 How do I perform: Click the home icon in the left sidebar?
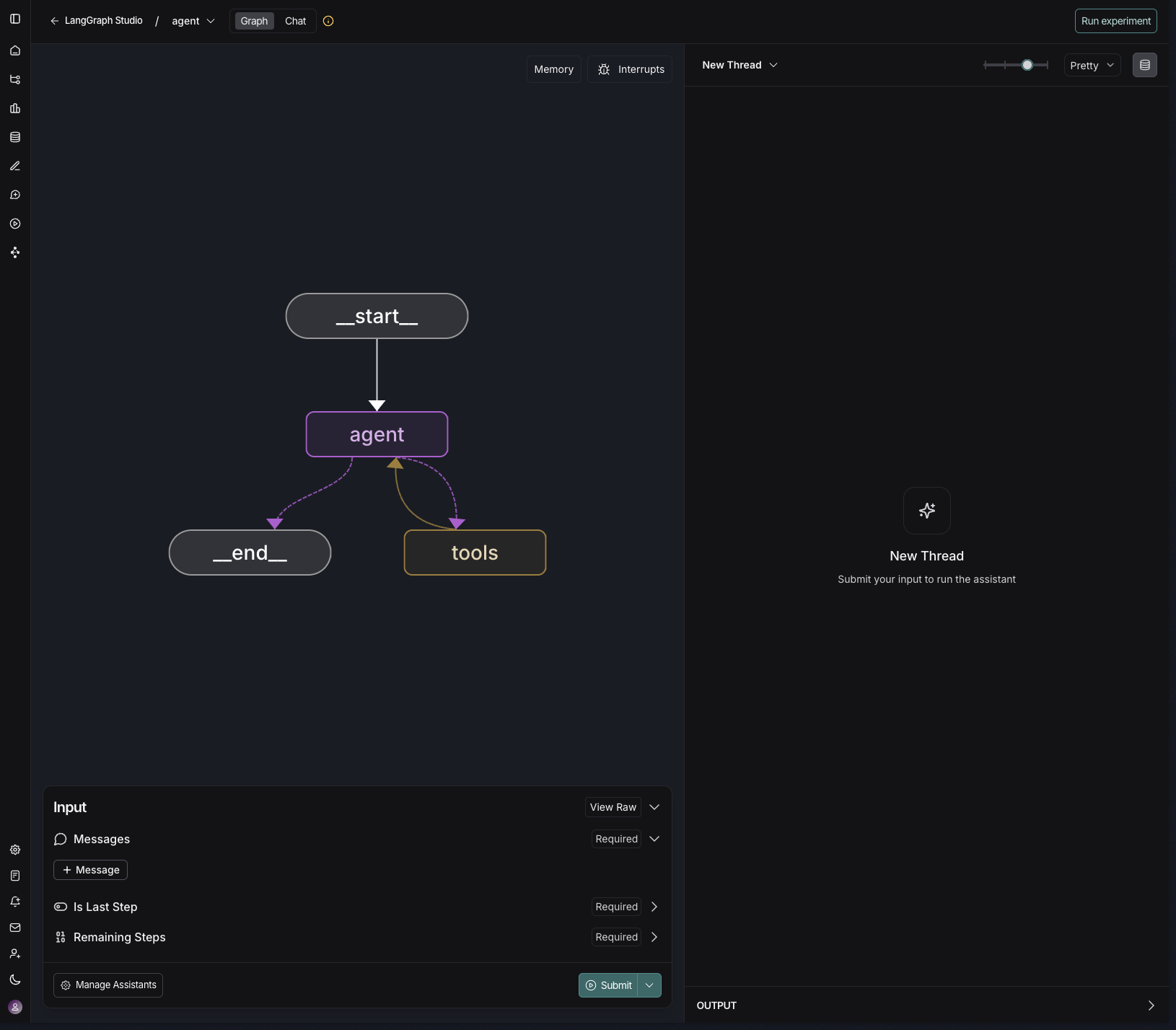[15, 50]
